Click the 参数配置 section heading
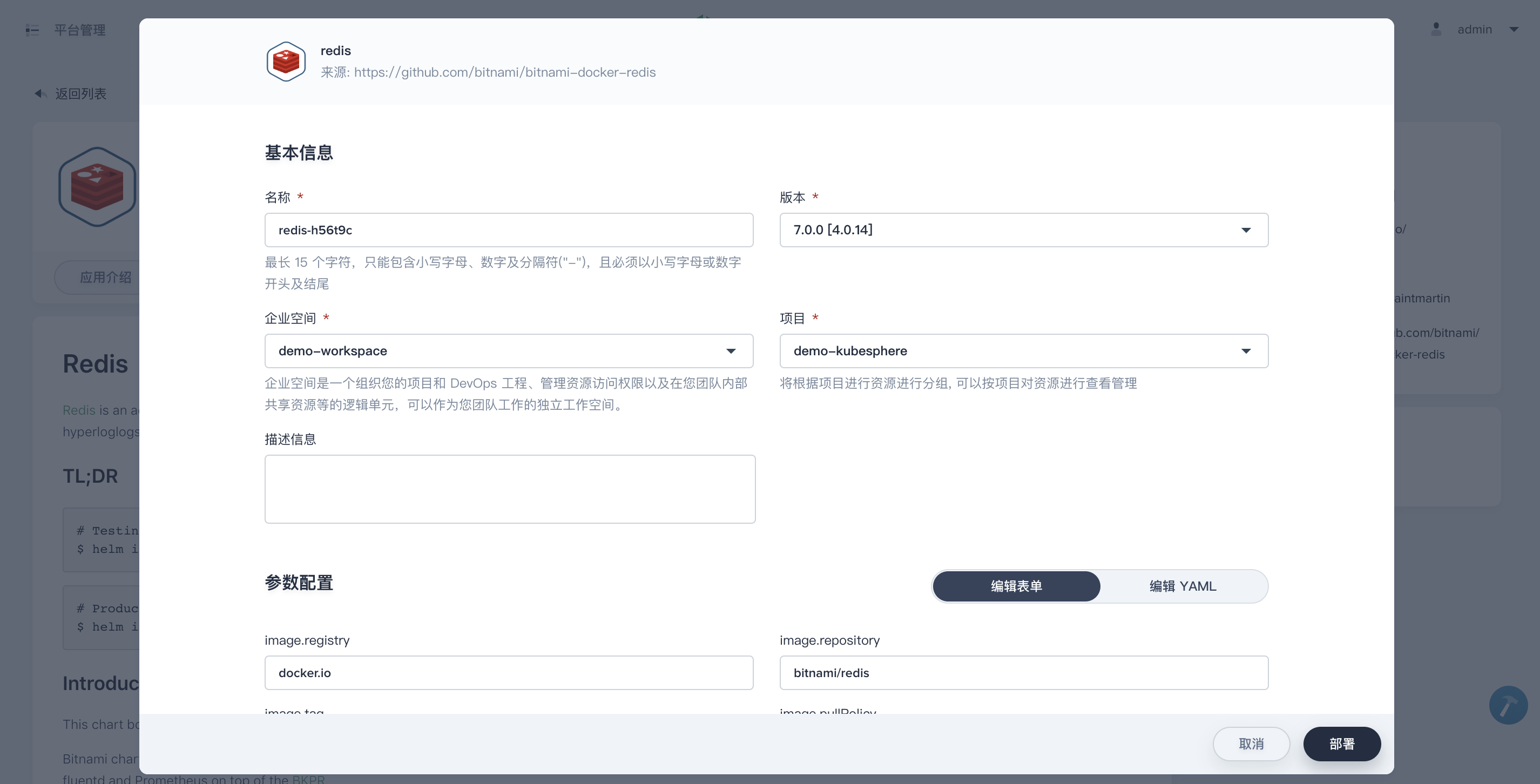Image resolution: width=1540 pixels, height=784 pixels. (299, 583)
